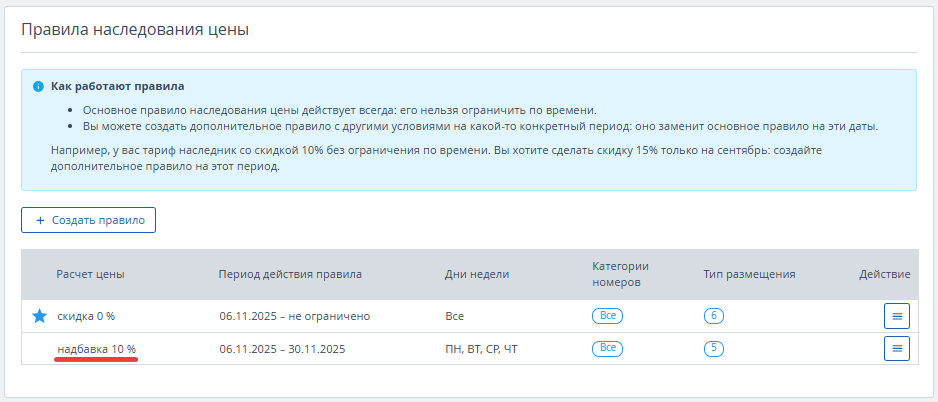Click the accommodation type badge '5'
The width and height of the screenshot is (938, 402).
tap(714, 349)
